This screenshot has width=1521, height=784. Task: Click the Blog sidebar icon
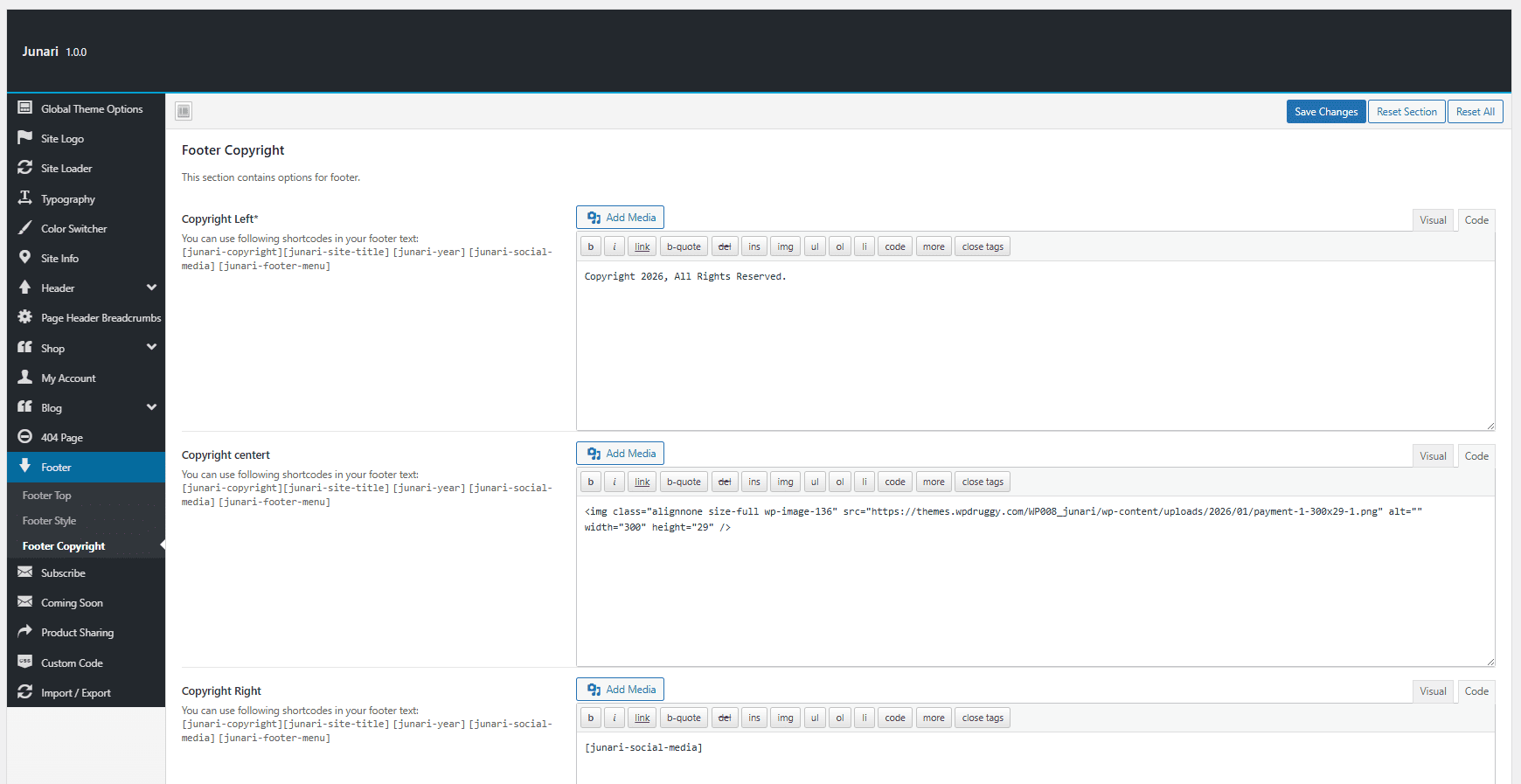pyautogui.click(x=25, y=407)
